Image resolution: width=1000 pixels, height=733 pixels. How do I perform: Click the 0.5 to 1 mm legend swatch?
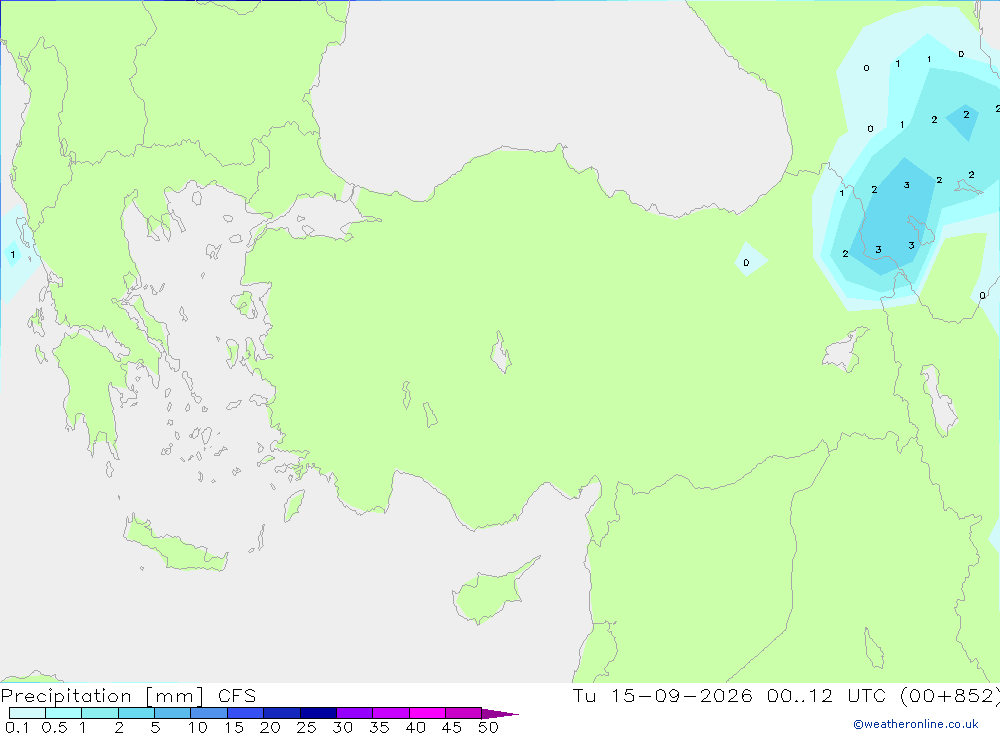tap(64, 713)
